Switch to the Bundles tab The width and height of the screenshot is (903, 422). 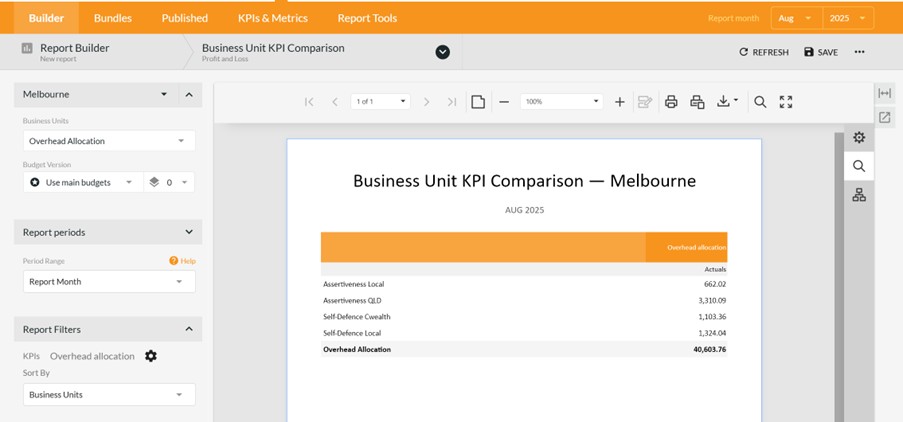point(113,18)
